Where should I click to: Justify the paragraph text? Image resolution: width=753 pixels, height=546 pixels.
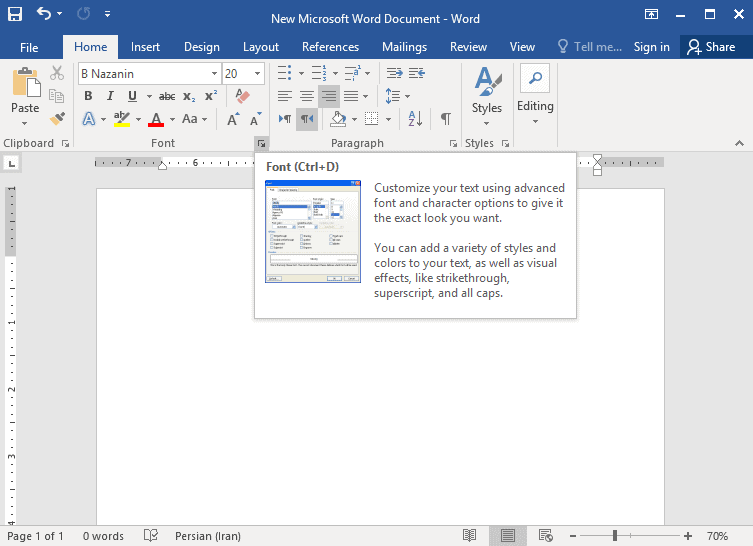click(351, 96)
